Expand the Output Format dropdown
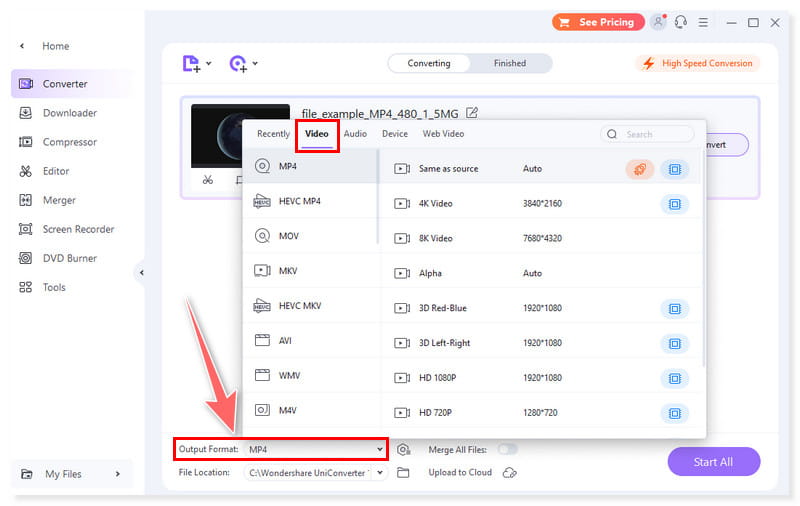The width and height of the screenshot is (800, 506). 380,450
